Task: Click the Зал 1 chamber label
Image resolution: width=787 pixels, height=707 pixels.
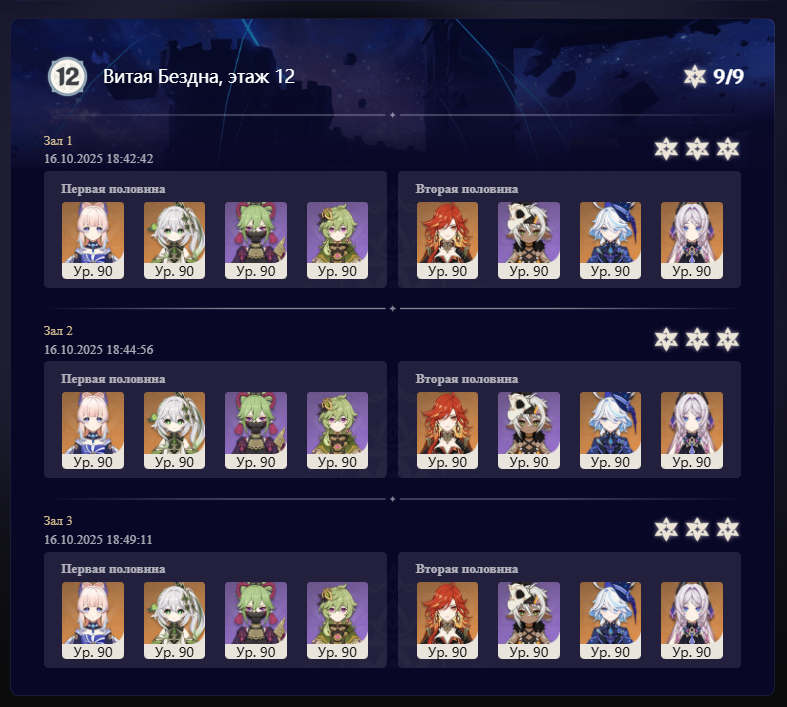Action: (x=58, y=141)
